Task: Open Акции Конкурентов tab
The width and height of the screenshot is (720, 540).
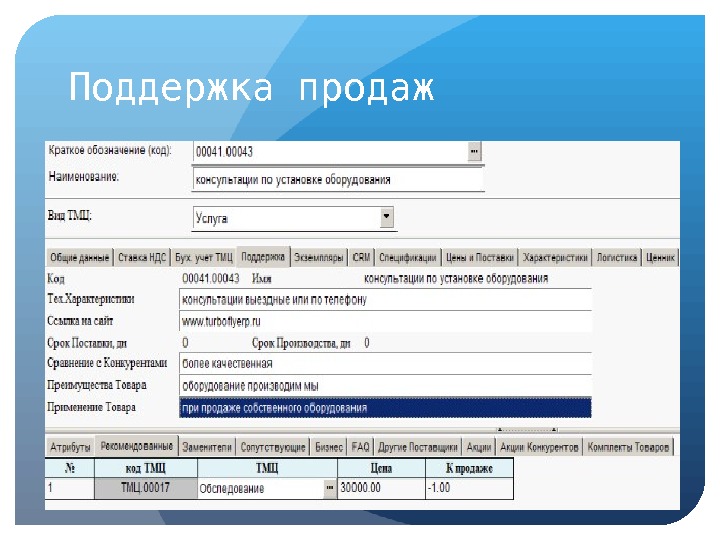Action: [539, 447]
